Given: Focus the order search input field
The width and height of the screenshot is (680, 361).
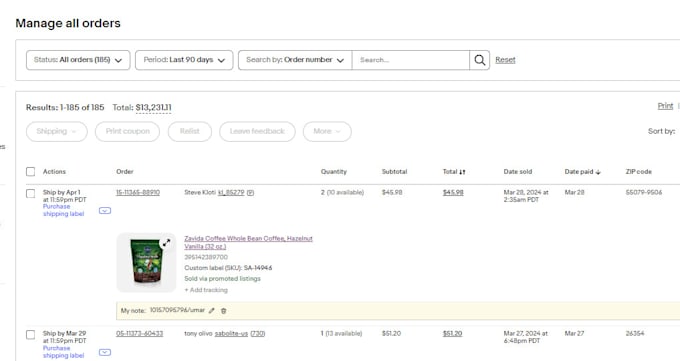Looking at the screenshot, I should (x=411, y=60).
